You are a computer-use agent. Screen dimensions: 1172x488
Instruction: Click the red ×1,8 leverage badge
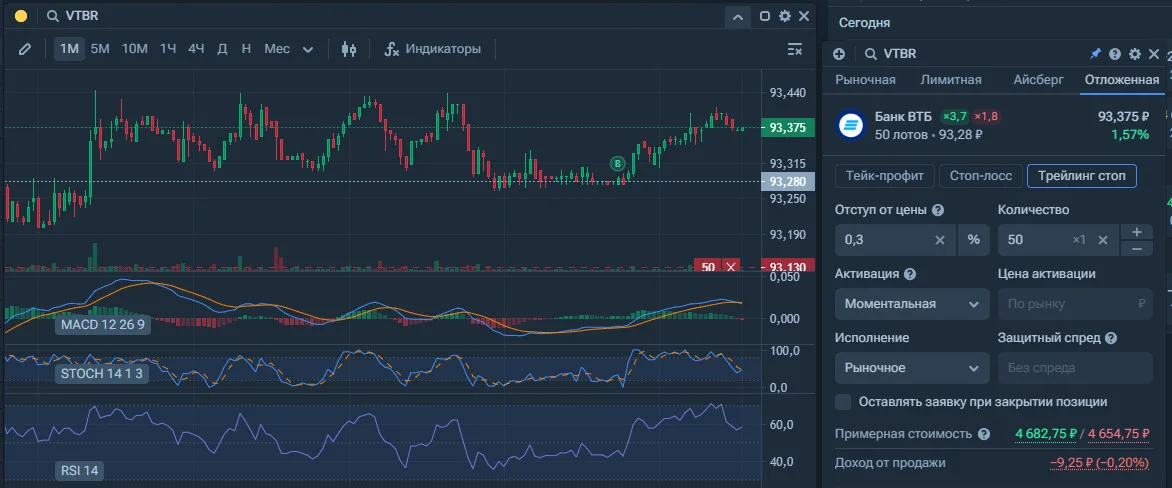[985, 117]
